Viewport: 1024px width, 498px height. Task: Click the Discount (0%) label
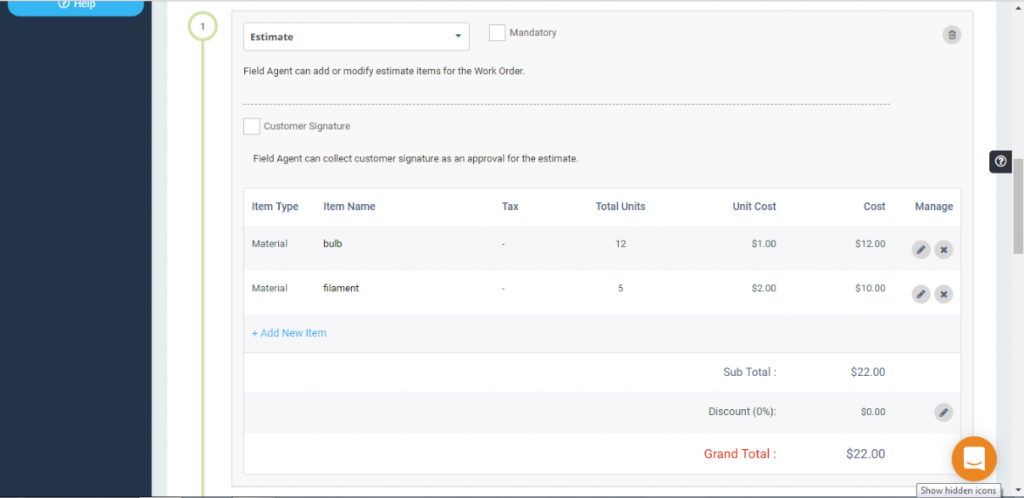(743, 412)
